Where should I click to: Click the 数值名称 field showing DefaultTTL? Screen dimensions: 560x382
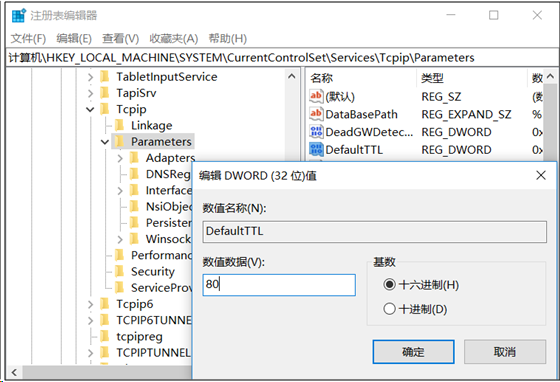click(375, 232)
